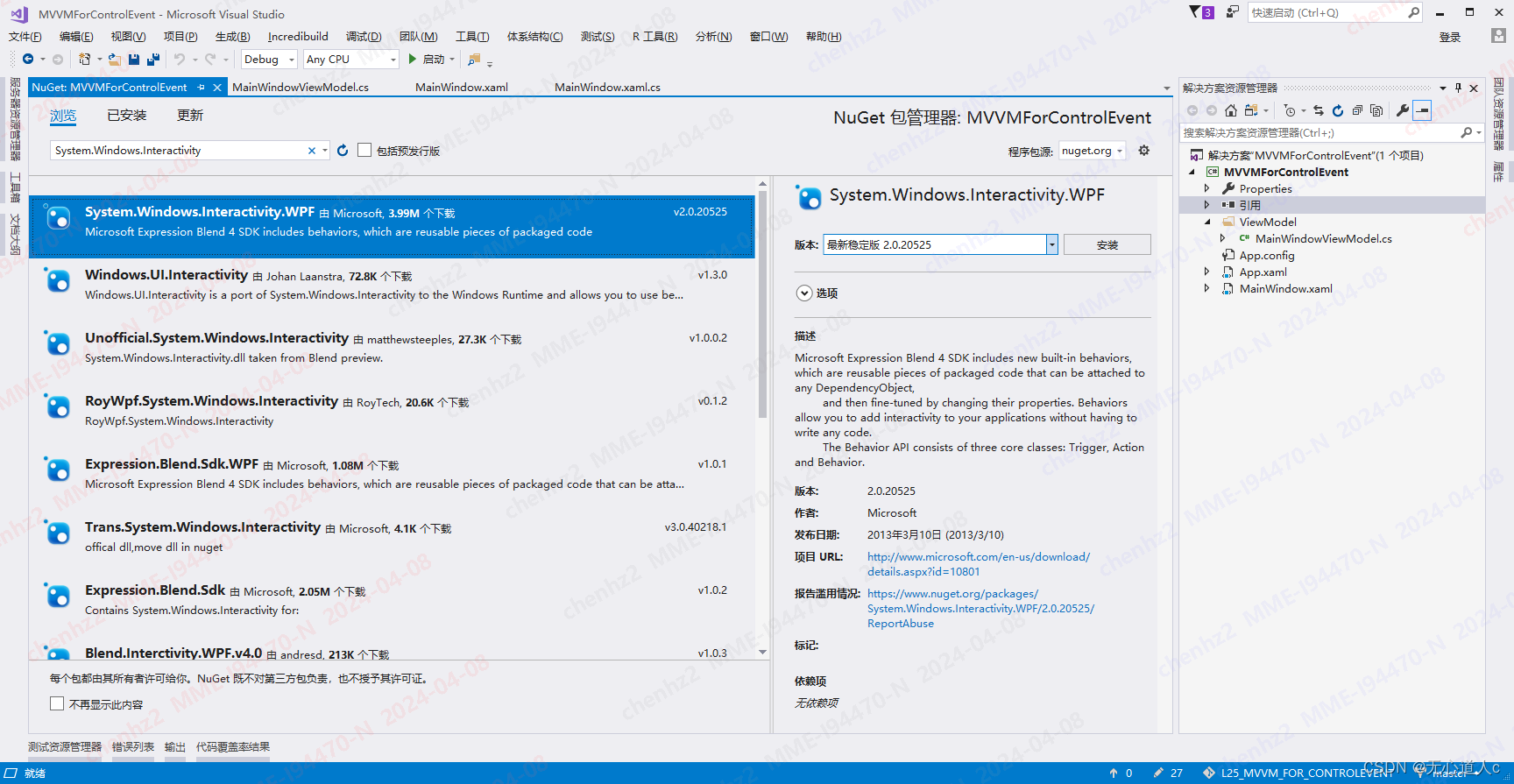Check the 不再显示此内容 checkbox
1514x784 pixels.
(x=57, y=703)
